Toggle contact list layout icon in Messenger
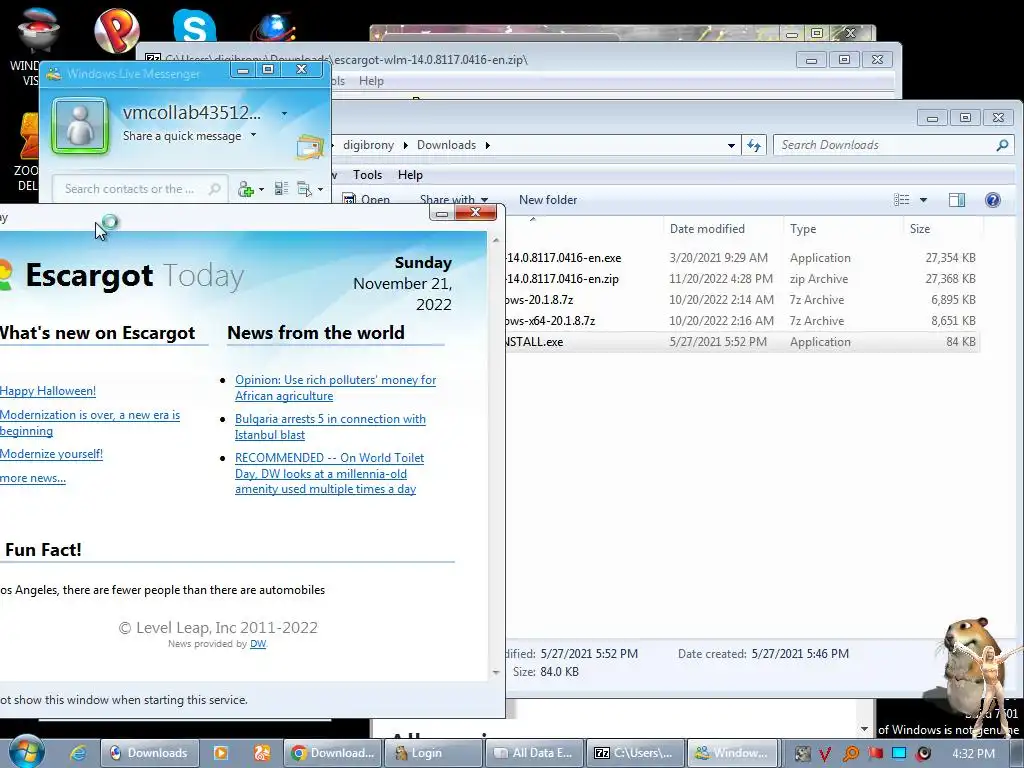Screen dimensions: 1024x768 [x=281, y=189]
